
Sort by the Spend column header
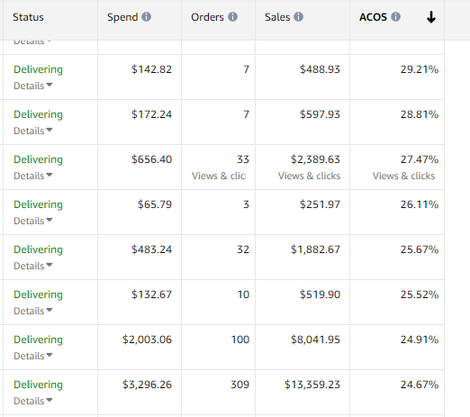[122, 17]
